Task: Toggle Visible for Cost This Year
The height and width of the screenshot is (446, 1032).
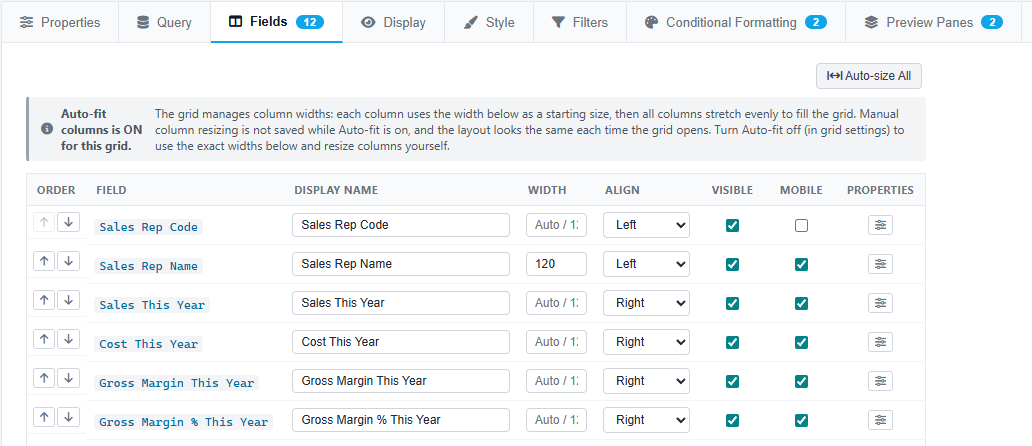Action: tap(732, 342)
